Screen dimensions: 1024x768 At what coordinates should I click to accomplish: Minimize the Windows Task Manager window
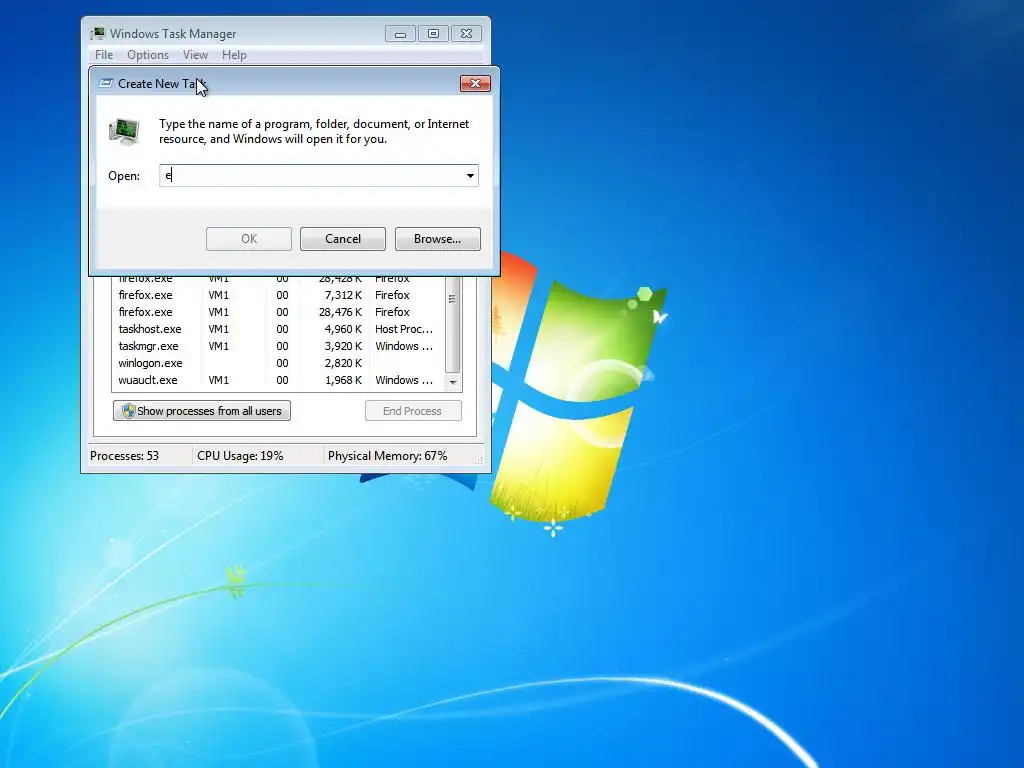click(400, 34)
